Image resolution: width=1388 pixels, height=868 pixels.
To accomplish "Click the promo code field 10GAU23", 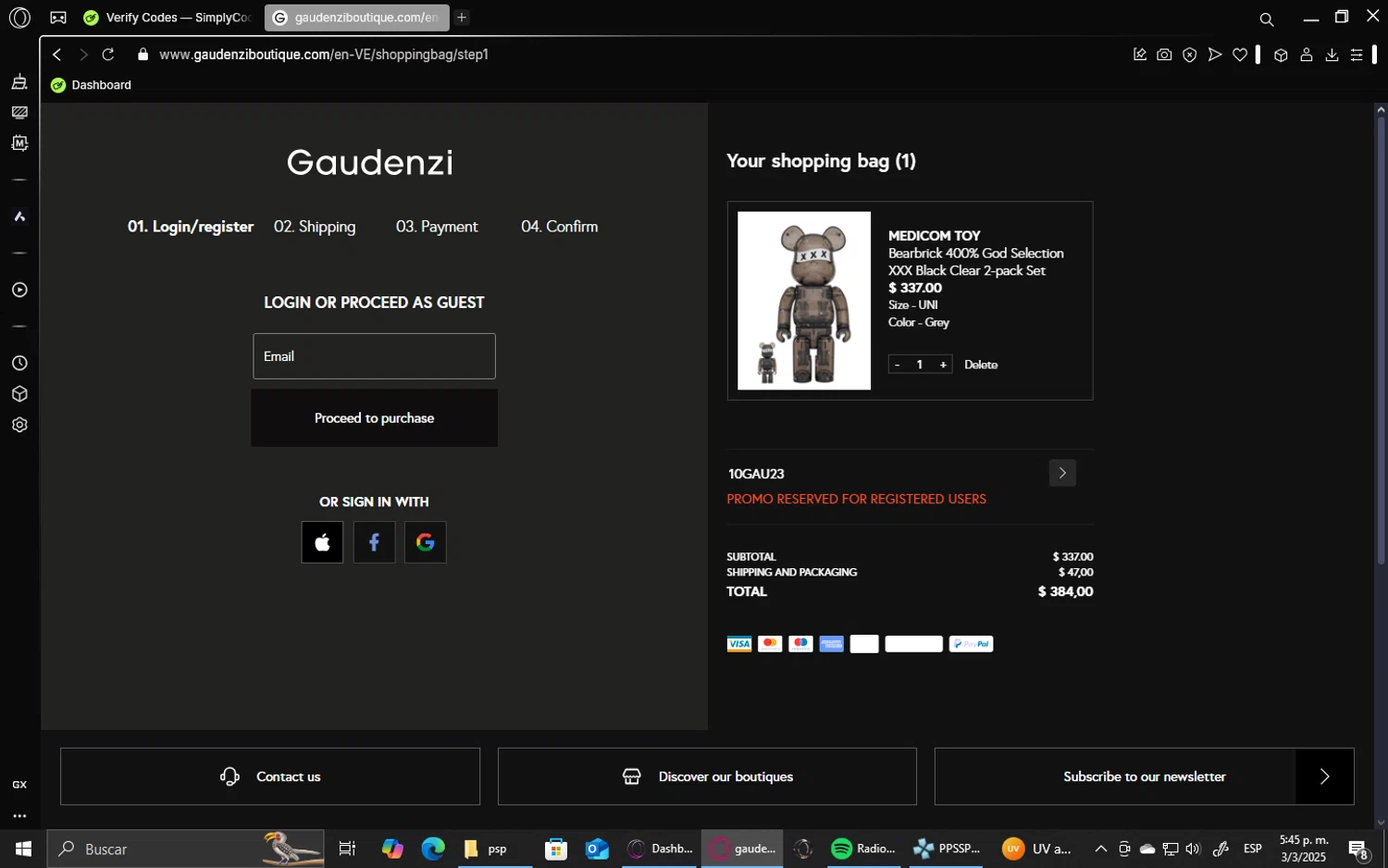I will coord(884,474).
